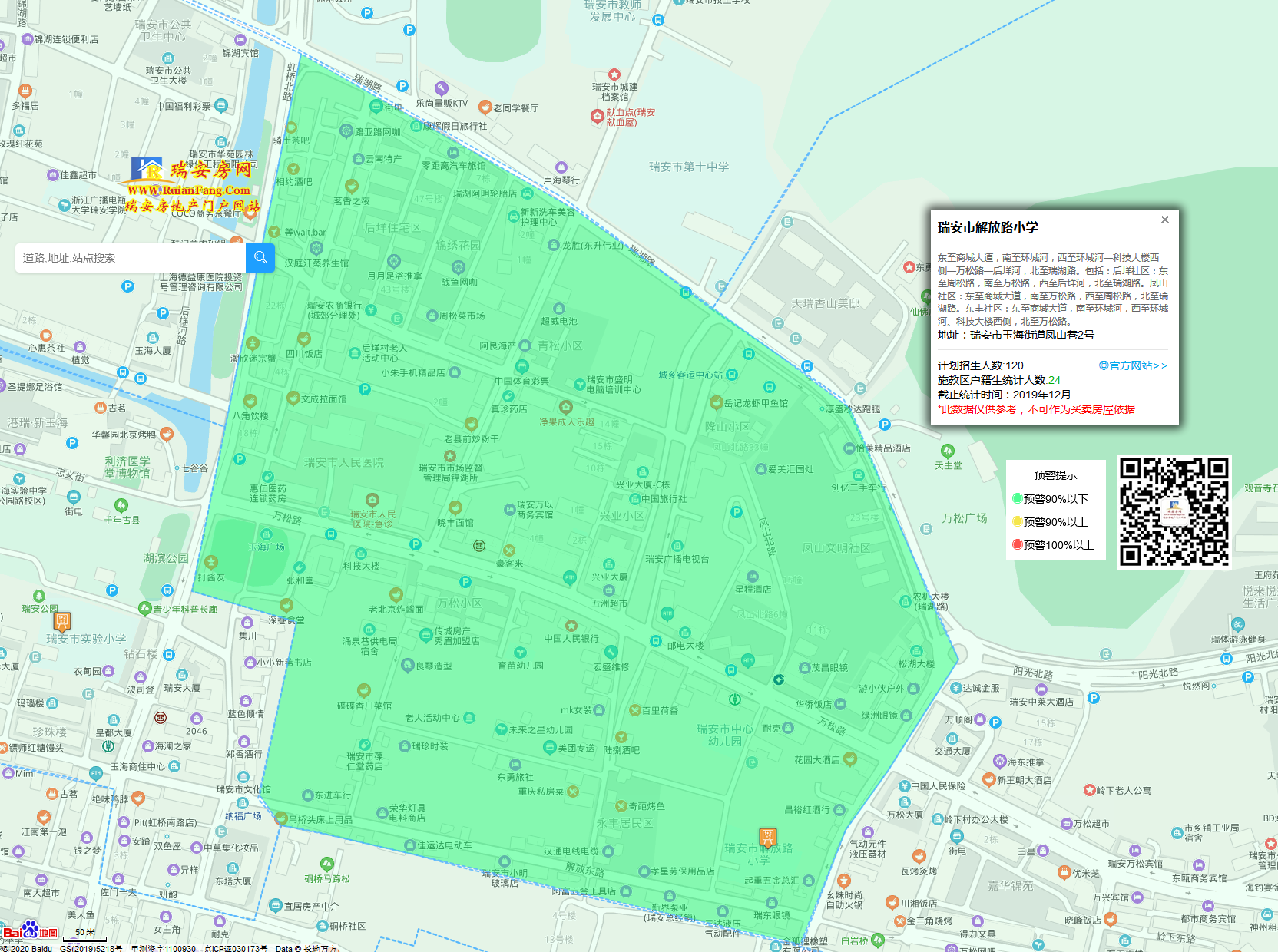Click the 乐尚量贩KTV purple icon
The width and height of the screenshot is (1278, 952).
click(441, 88)
